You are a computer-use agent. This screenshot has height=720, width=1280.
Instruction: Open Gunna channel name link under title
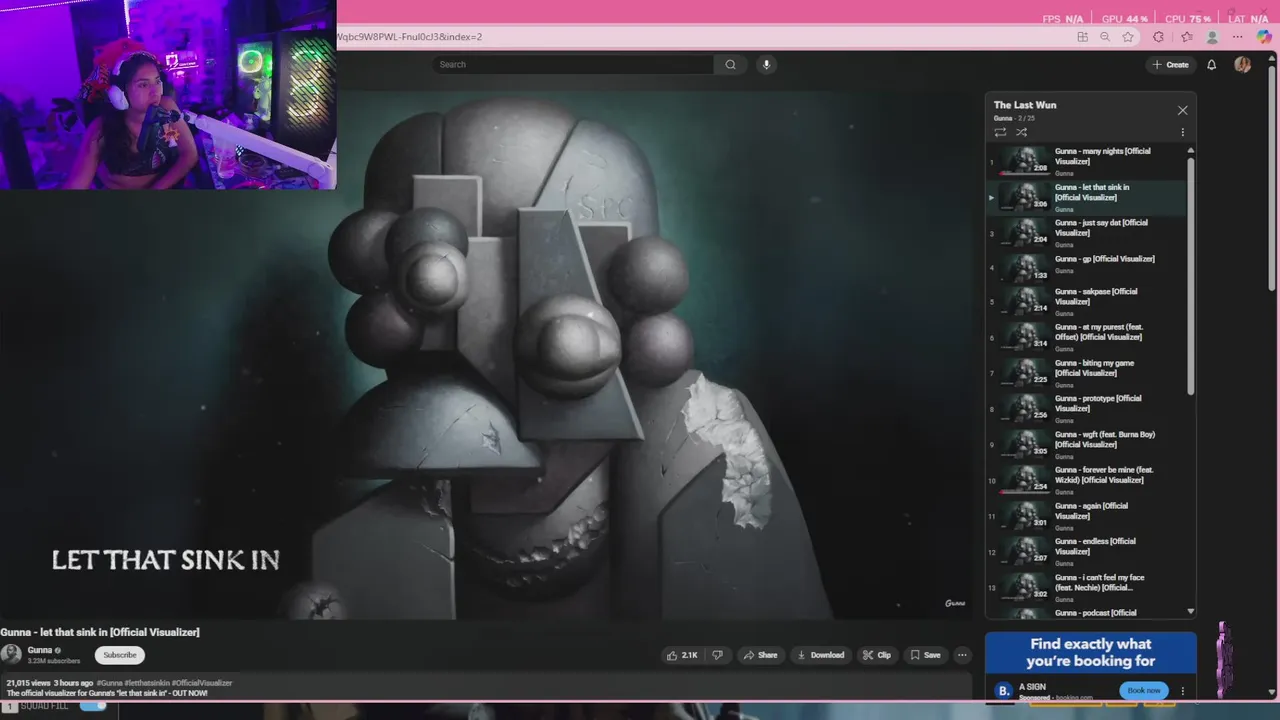tap(40, 650)
